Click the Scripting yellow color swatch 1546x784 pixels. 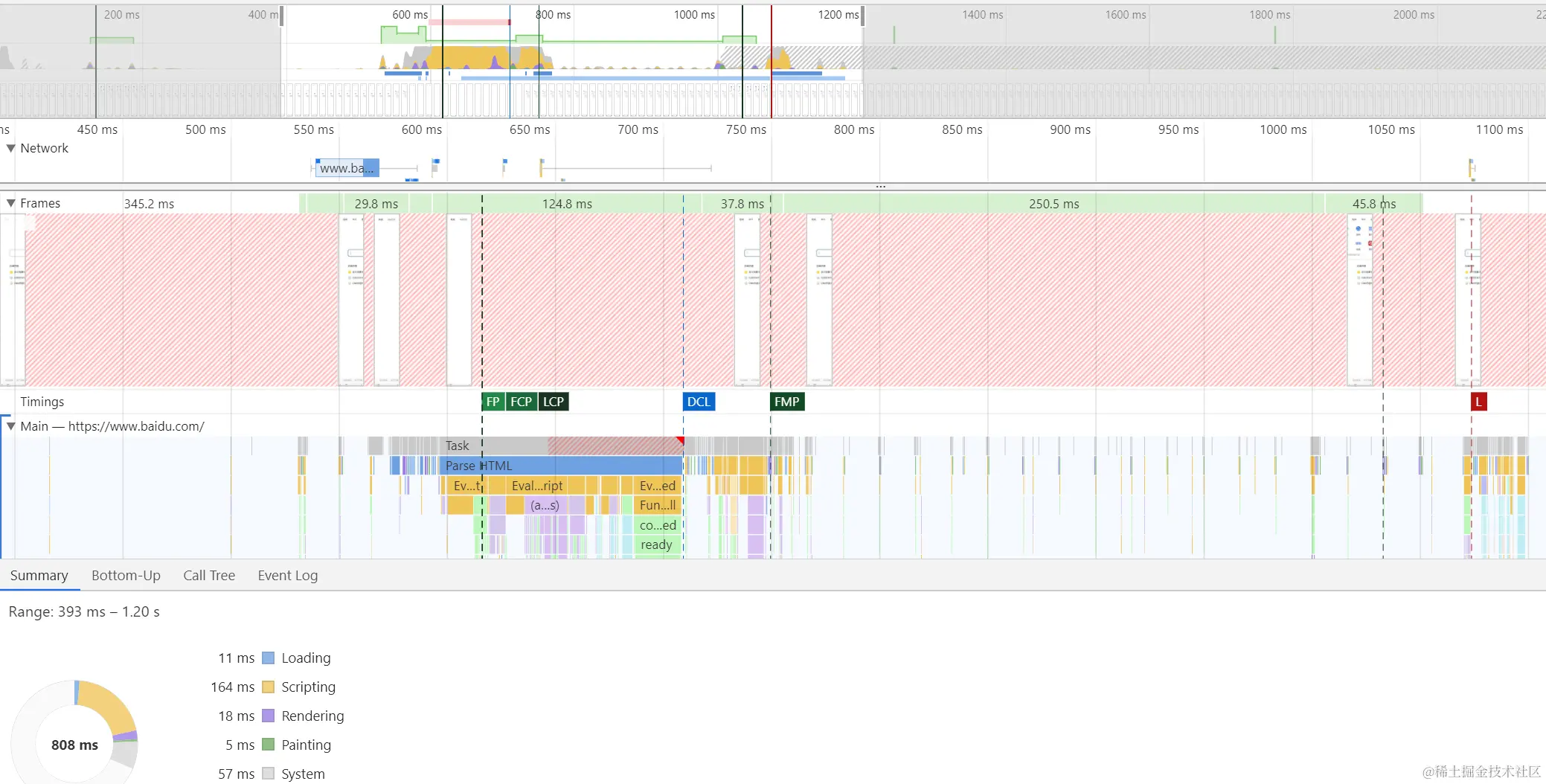tap(269, 687)
